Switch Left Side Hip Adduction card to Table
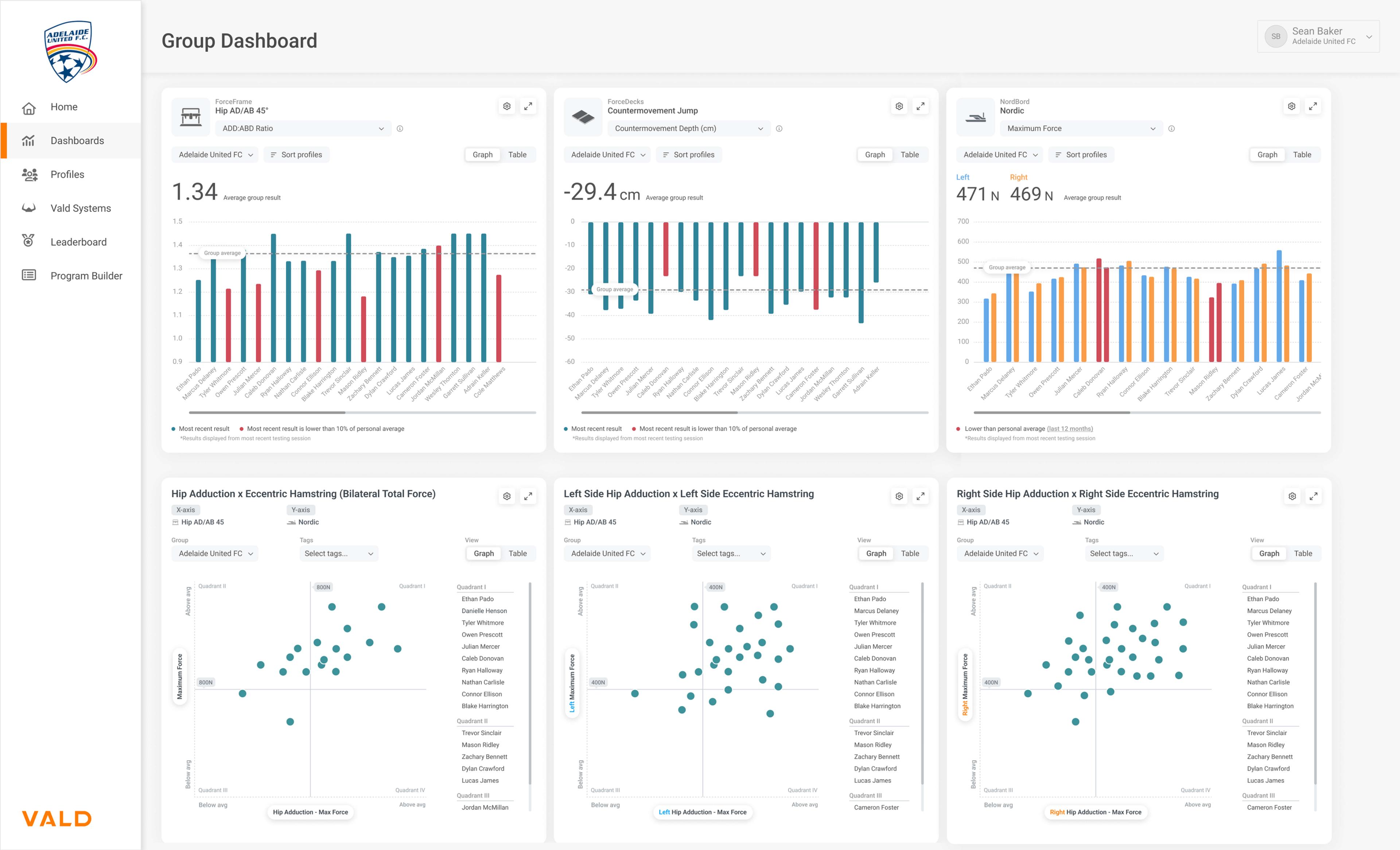 tap(910, 554)
